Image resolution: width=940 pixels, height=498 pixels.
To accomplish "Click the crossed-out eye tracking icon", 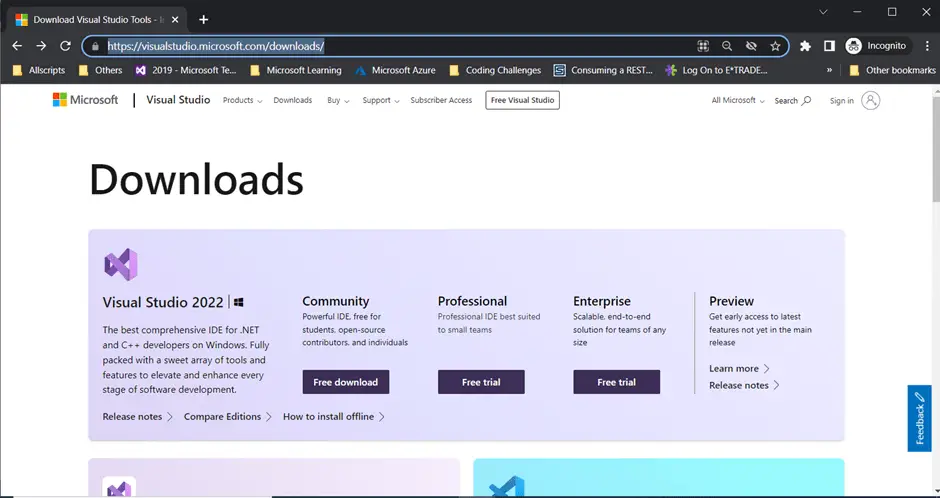I will click(x=751, y=46).
